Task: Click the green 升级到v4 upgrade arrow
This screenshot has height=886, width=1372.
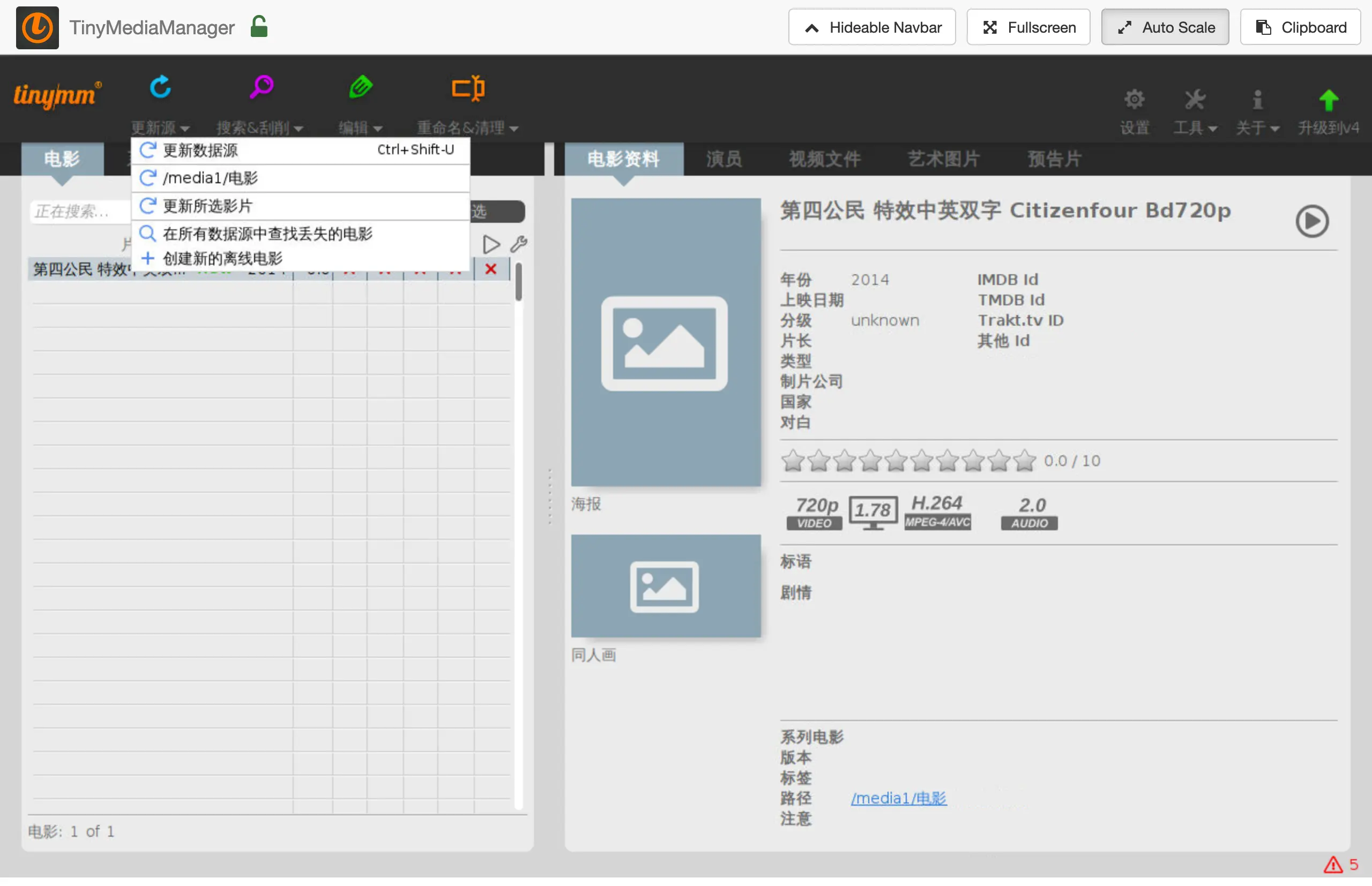Action: (1328, 100)
